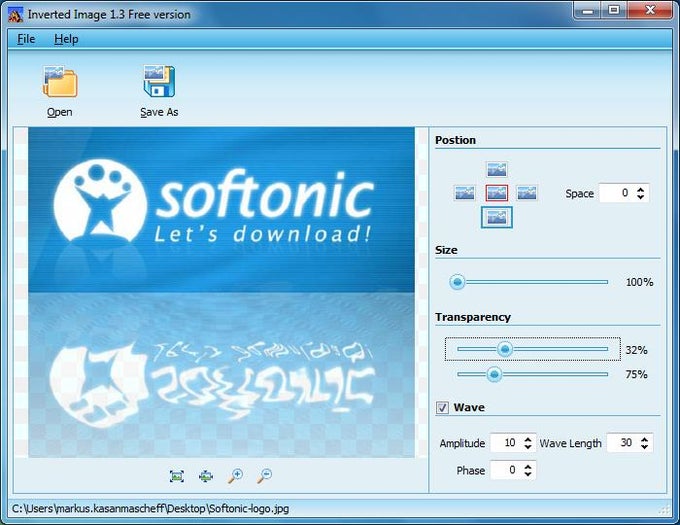Viewport: 680px width, 525px height.
Task: Click the Save As floppy disk icon
Action: (159, 81)
